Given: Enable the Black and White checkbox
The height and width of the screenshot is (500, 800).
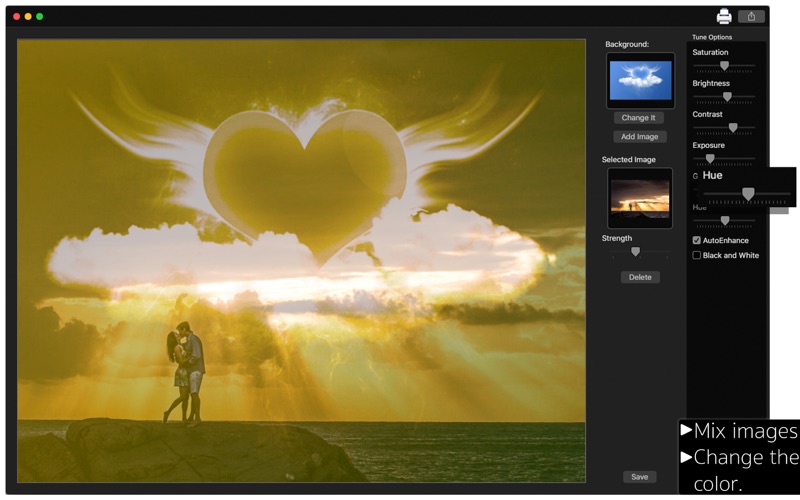Looking at the screenshot, I should coord(696,255).
